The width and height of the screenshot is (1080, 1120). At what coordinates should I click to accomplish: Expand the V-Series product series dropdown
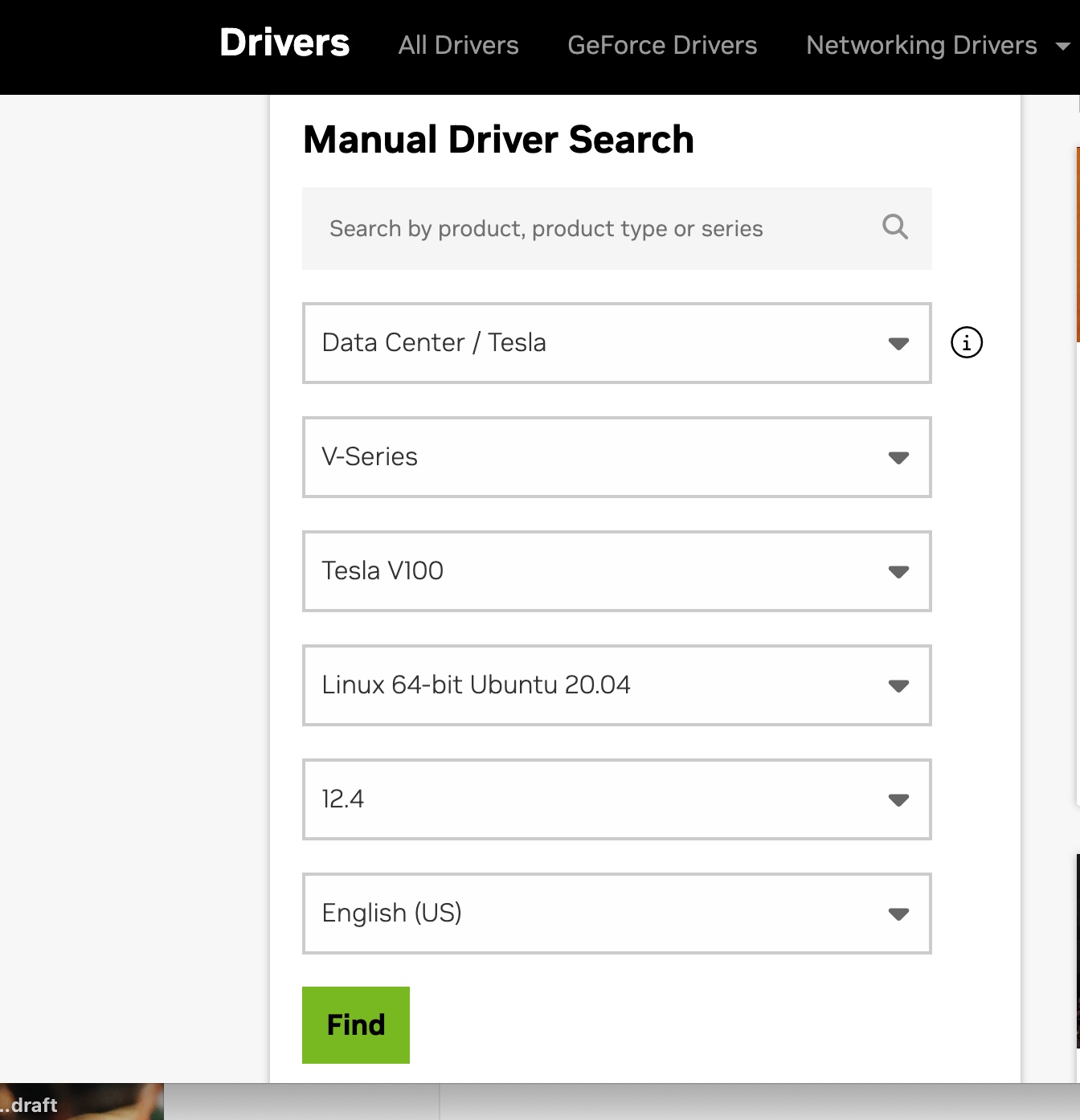pos(616,457)
